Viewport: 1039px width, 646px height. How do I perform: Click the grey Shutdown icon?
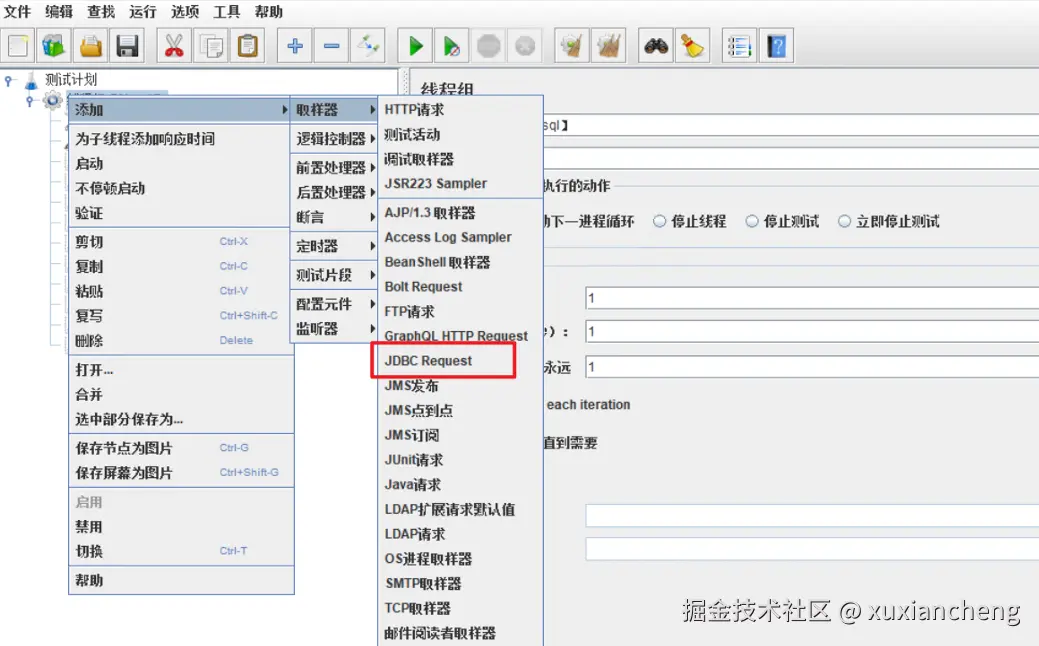(x=525, y=46)
